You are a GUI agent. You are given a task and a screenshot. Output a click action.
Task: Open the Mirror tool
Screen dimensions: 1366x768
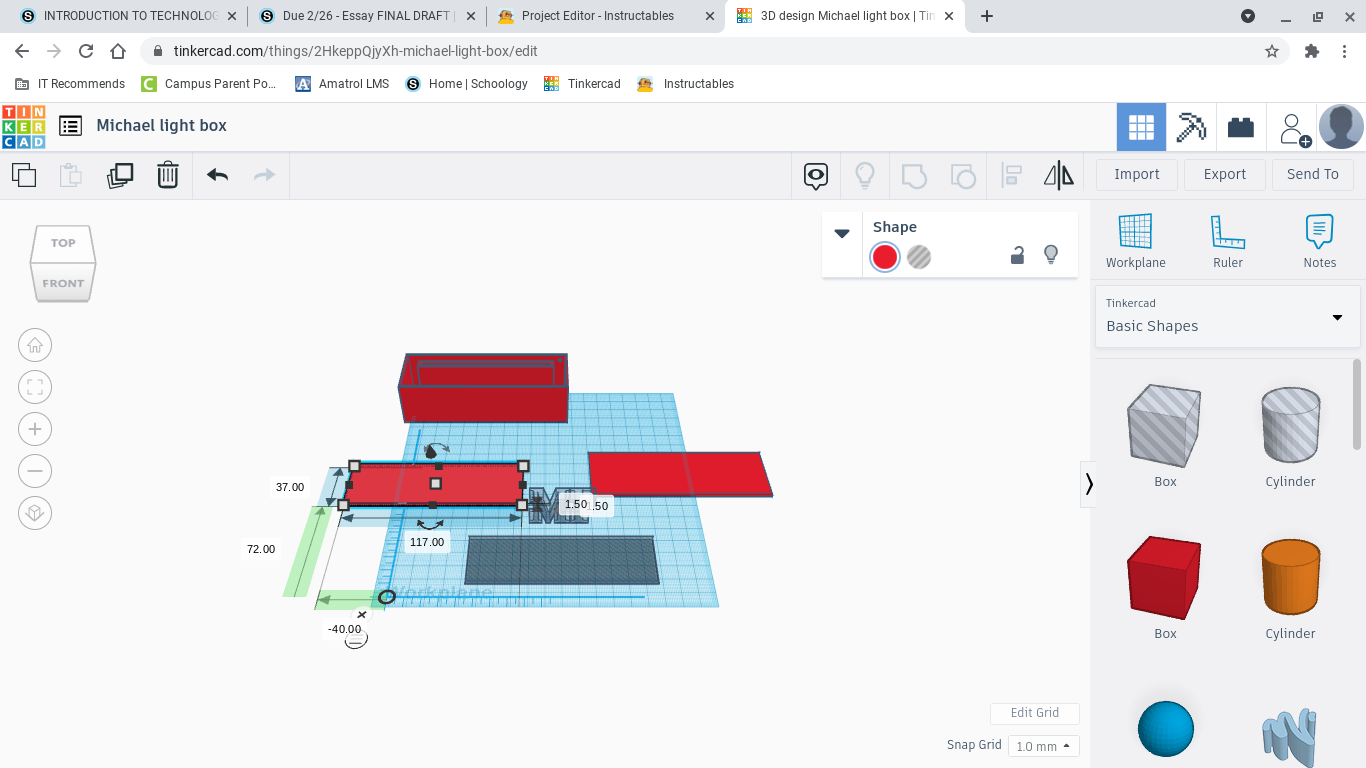(x=1059, y=174)
